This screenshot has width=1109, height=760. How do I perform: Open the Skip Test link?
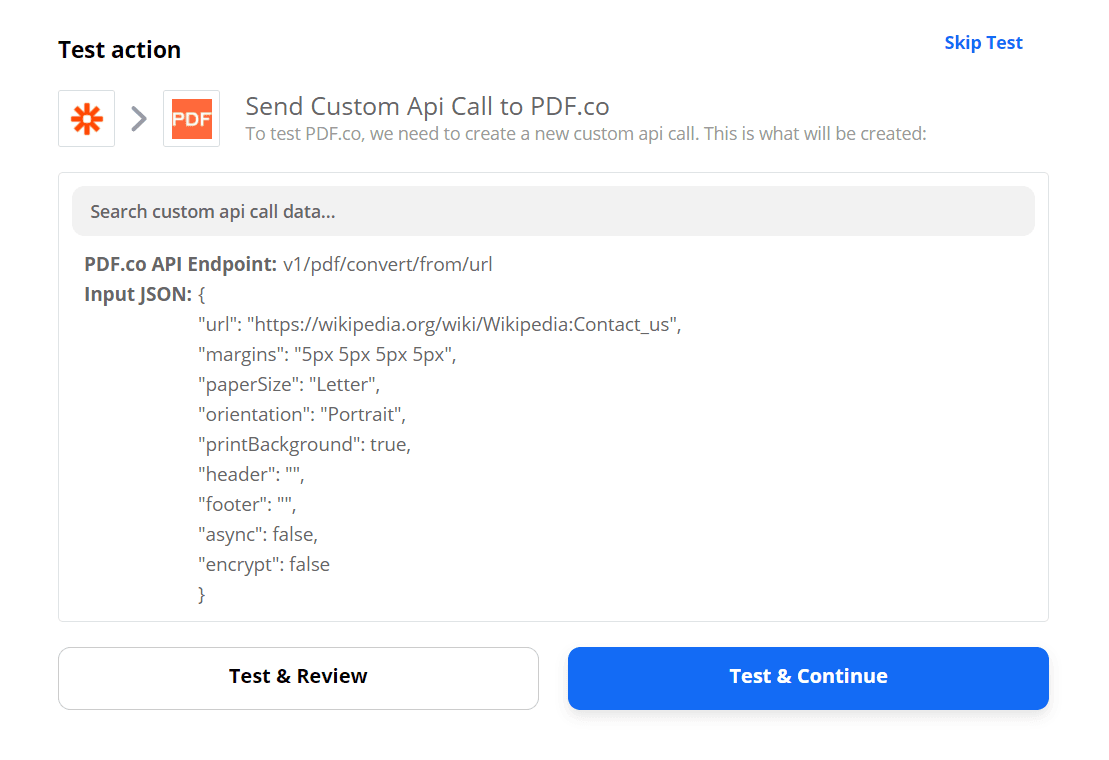[983, 42]
